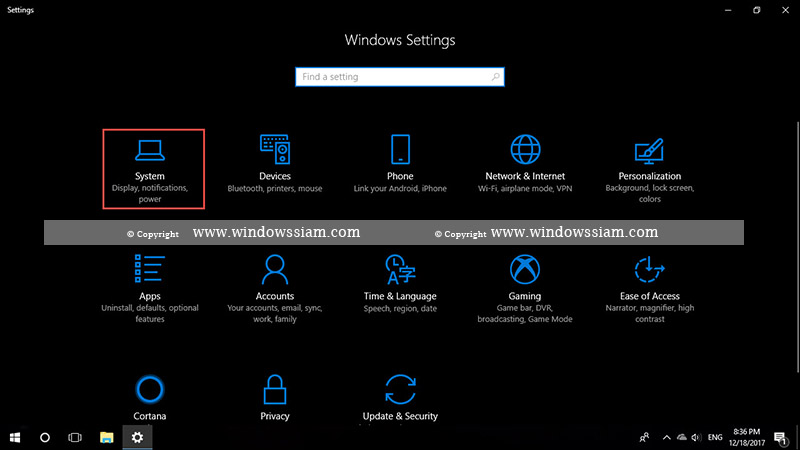The image size is (800, 450).
Task: Open the Devices keyboard and speaker icon
Action: [x=274, y=149]
